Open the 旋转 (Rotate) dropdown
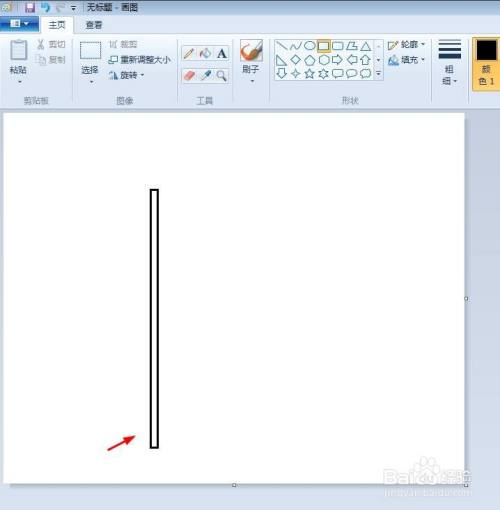This screenshot has width=500, height=510. (126, 75)
